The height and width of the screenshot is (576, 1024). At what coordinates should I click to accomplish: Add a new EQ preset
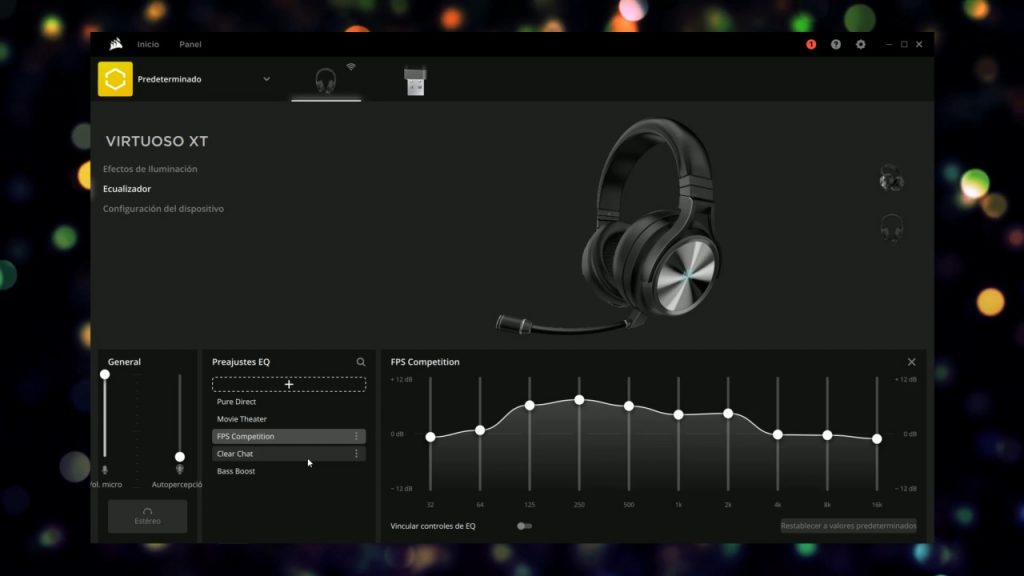click(x=289, y=385)
